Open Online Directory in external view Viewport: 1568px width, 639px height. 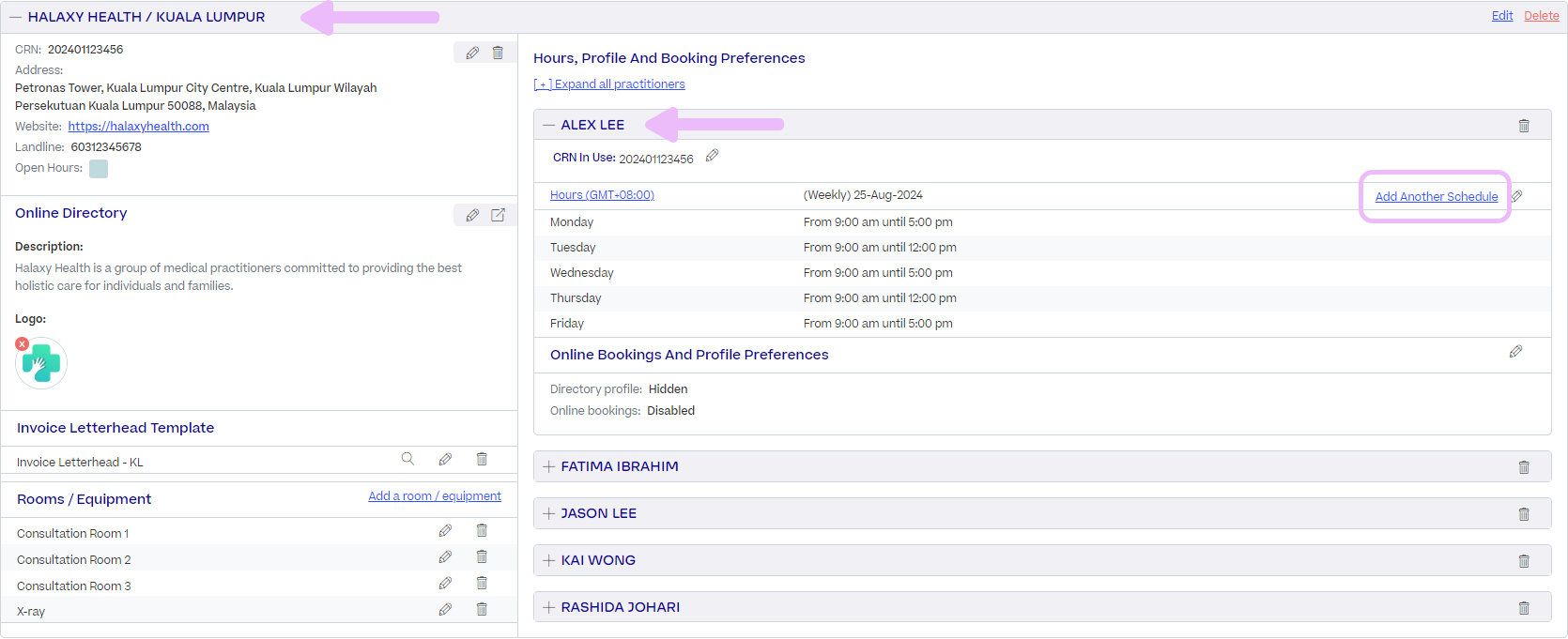(498, 215)
